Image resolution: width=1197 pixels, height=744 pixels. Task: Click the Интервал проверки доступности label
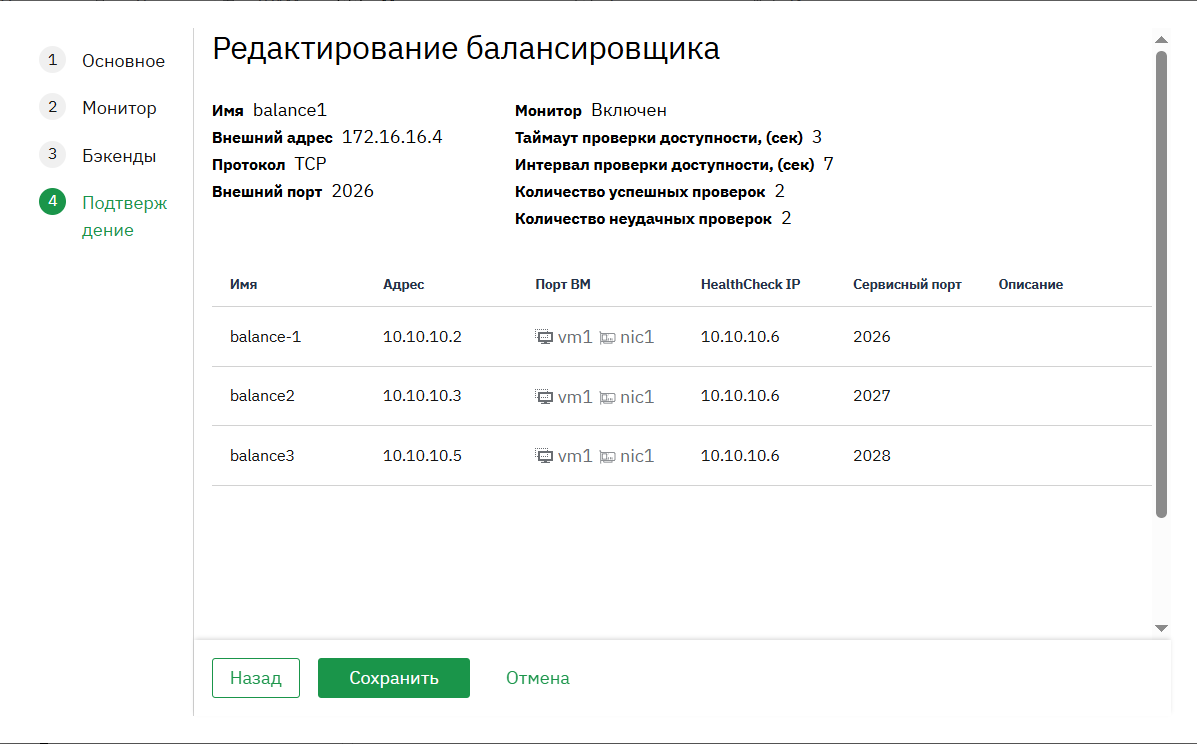(665, 165)
